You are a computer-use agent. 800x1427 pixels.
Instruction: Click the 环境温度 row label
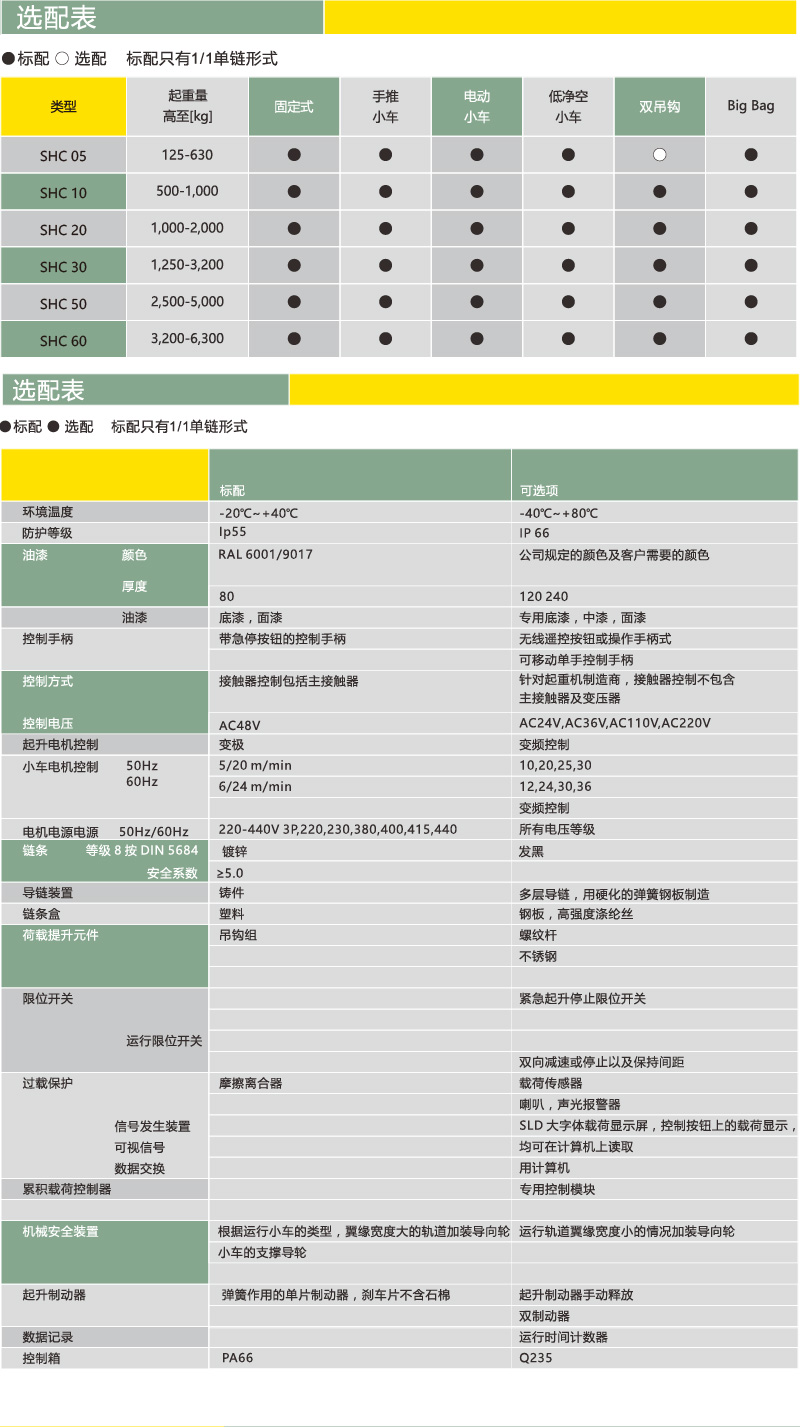pyautogui.click(x=48, y=512)
